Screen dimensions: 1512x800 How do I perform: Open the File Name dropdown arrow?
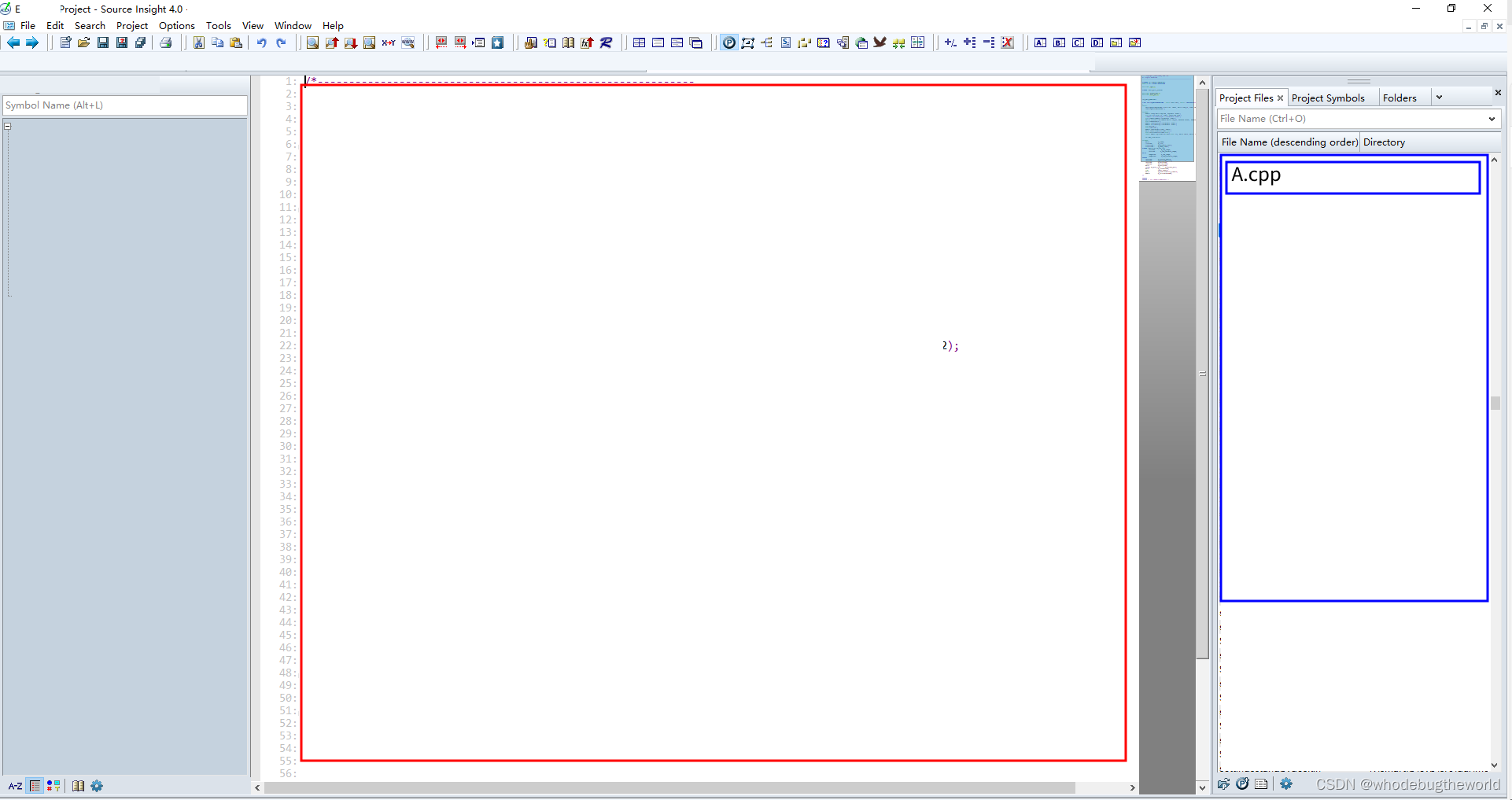pyautogui.click(x=1492, y=119)
